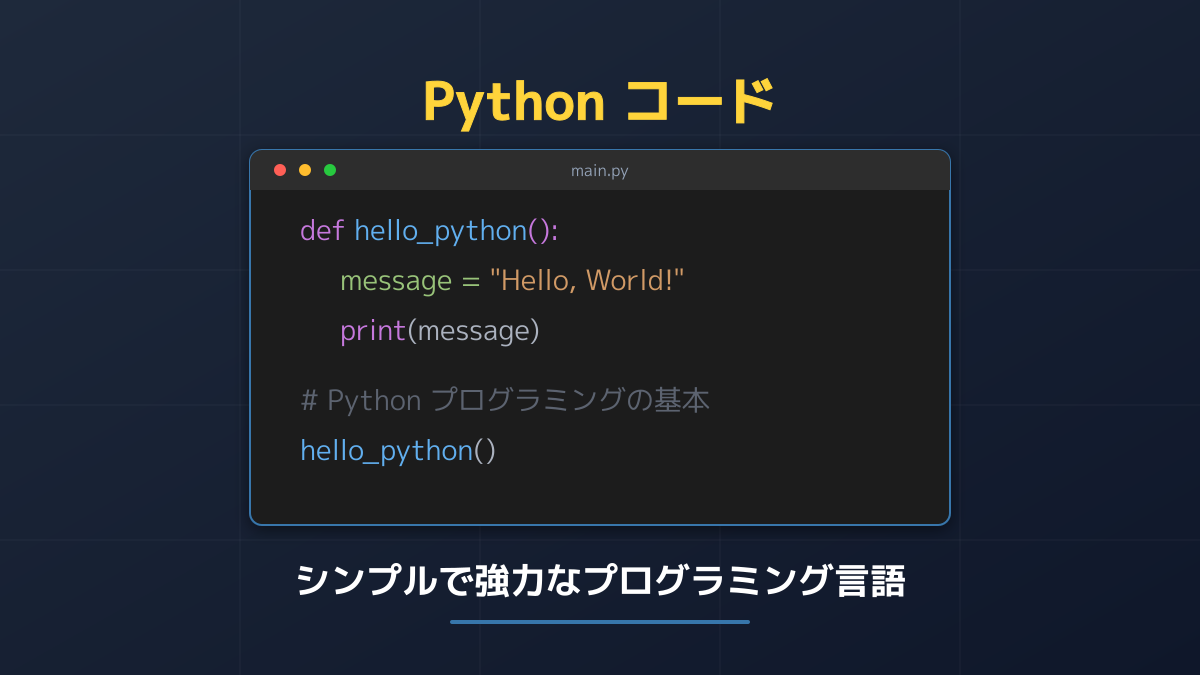
Task: Click the red close dot
Action: point(280,170)
